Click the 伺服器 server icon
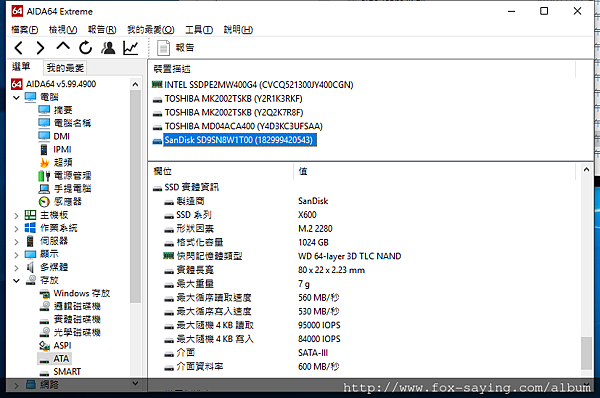Viewport: 600px width, 398px height. 30,241
